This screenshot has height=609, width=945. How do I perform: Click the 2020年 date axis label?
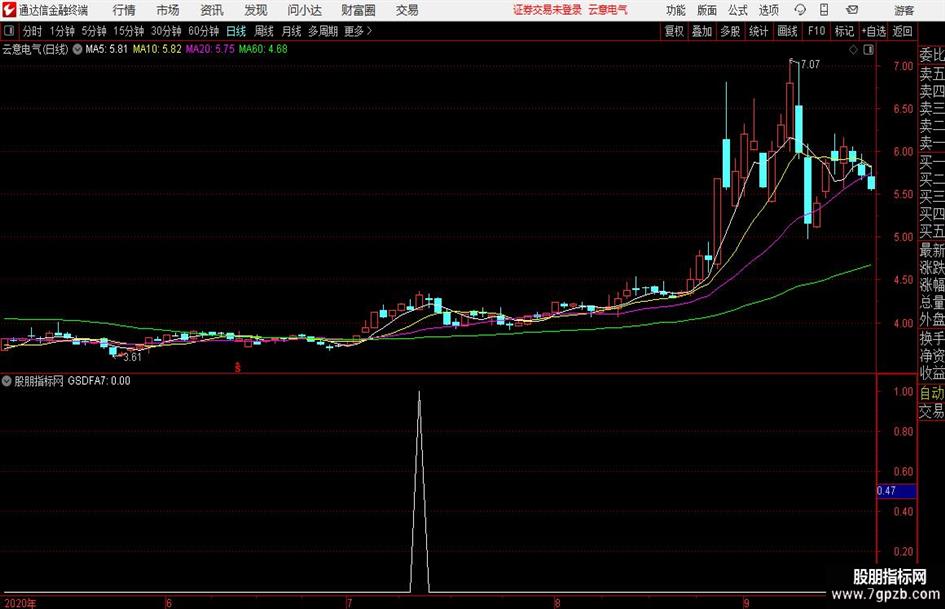click(x=20, y=603)
